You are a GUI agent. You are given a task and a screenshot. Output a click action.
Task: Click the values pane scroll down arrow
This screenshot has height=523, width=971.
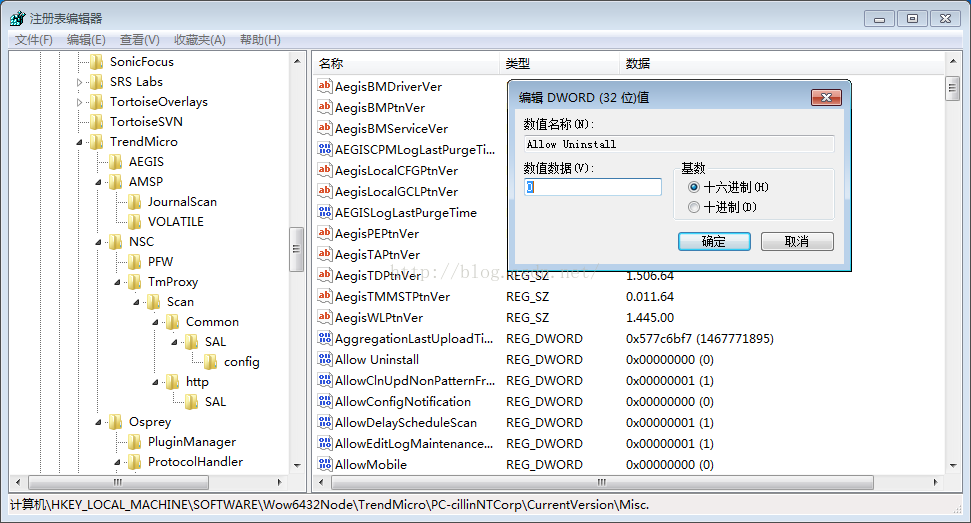(952, 465)
